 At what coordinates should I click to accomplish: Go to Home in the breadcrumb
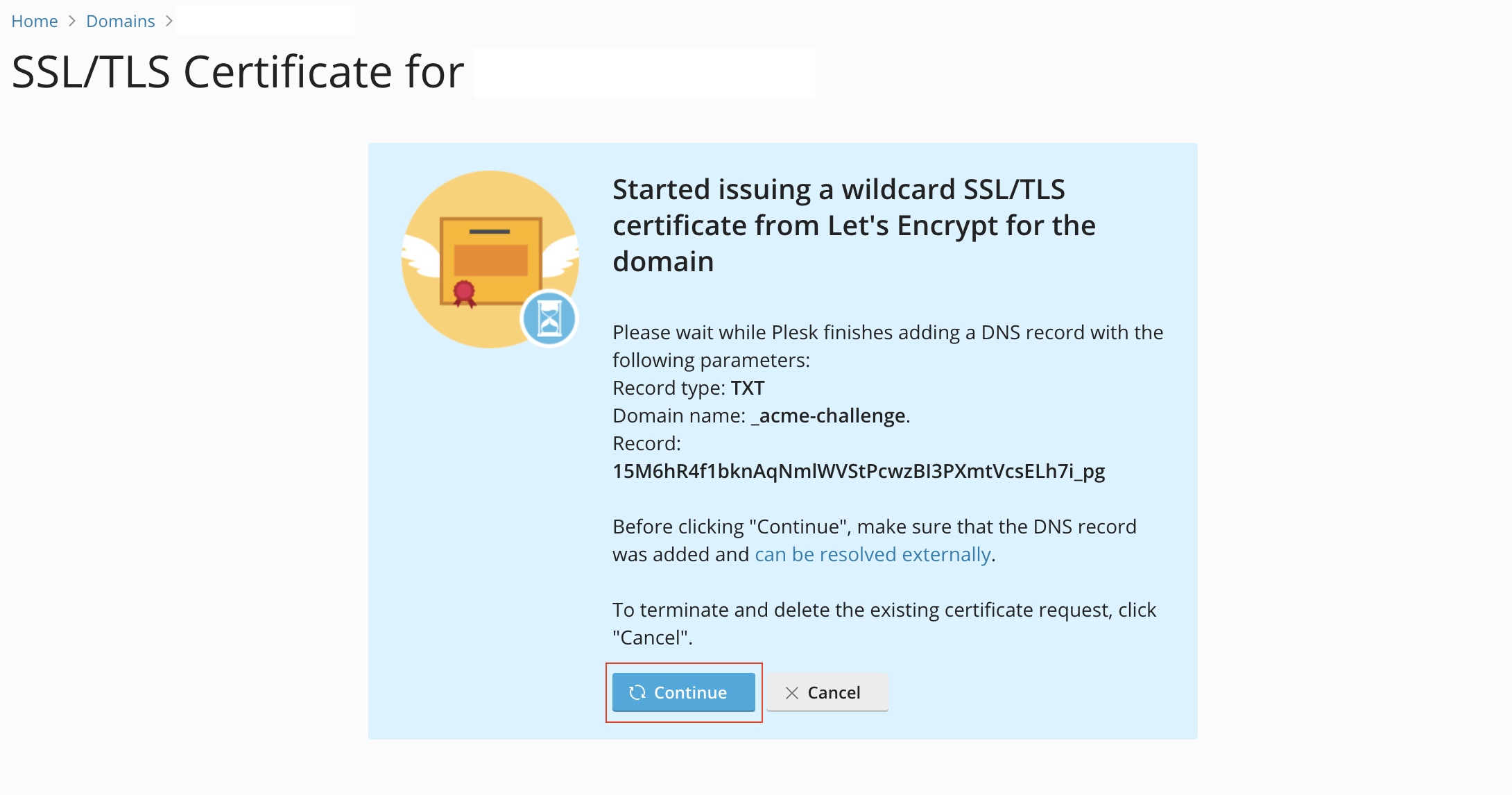[x=35, y=22]
